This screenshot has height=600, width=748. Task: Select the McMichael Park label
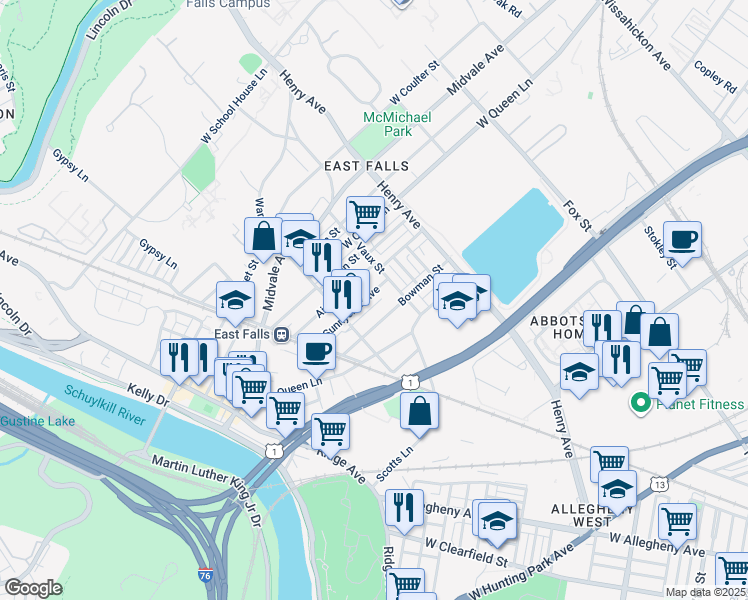pyautogui.click(x=397, y=124)
